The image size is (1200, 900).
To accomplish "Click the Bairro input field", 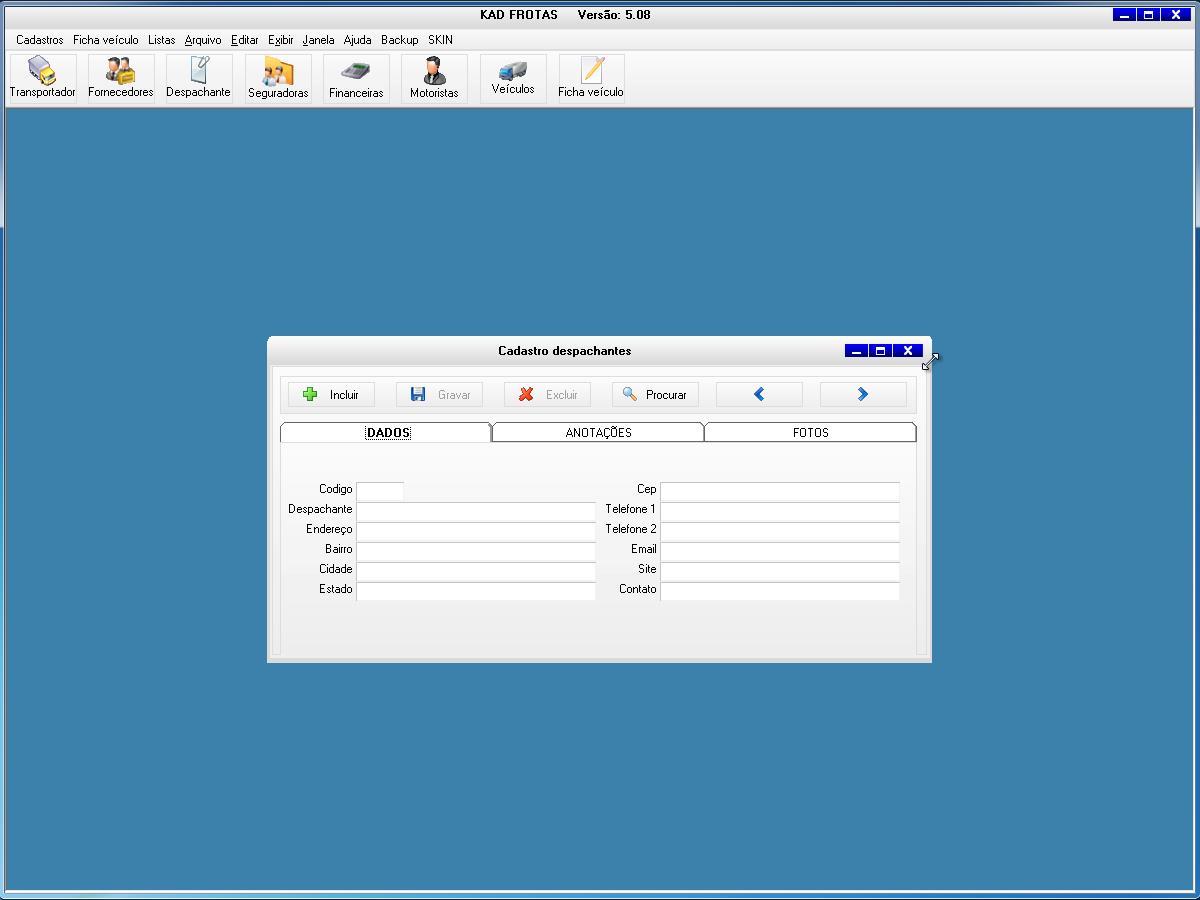I will 476,551.
